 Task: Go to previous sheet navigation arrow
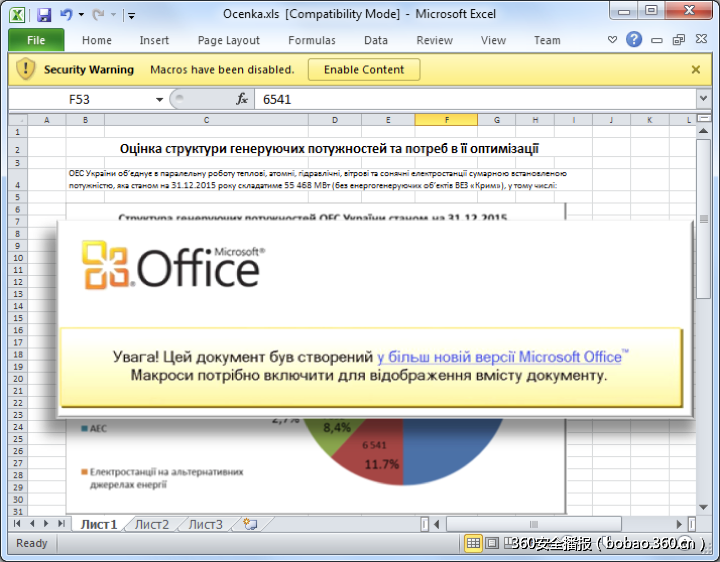(32, 523)
